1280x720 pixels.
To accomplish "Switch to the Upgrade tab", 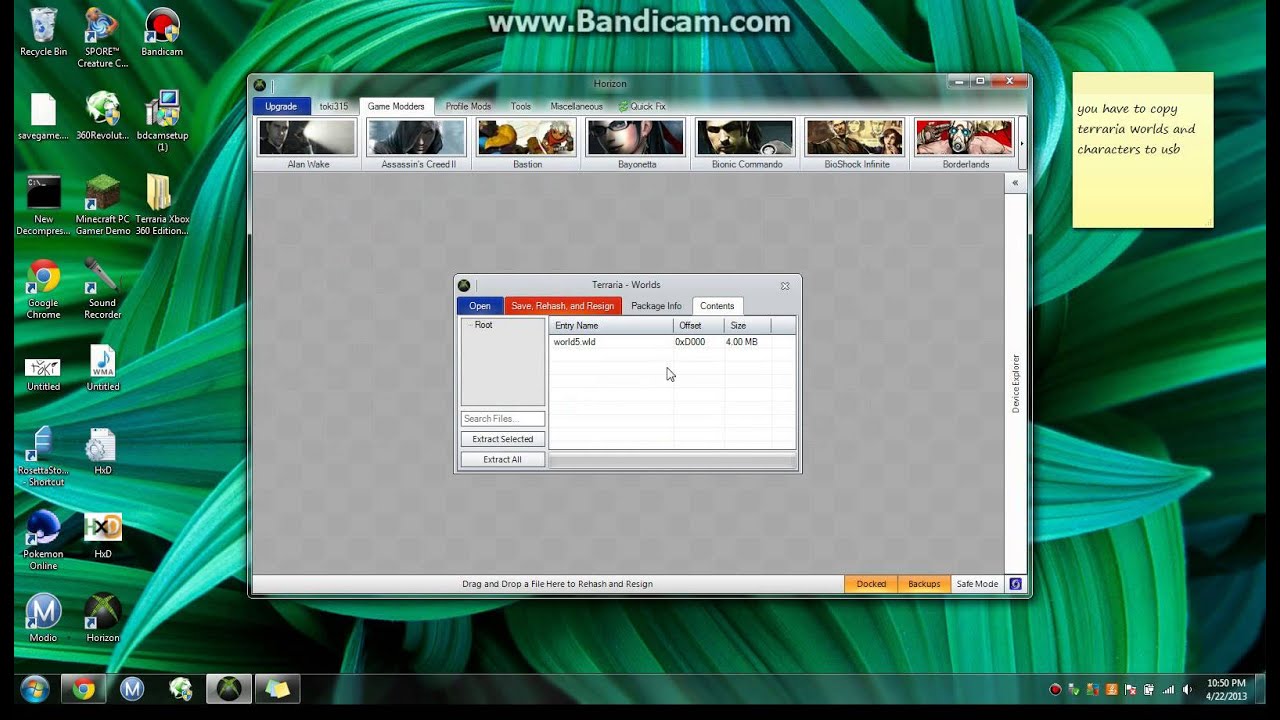I will 281,106.
